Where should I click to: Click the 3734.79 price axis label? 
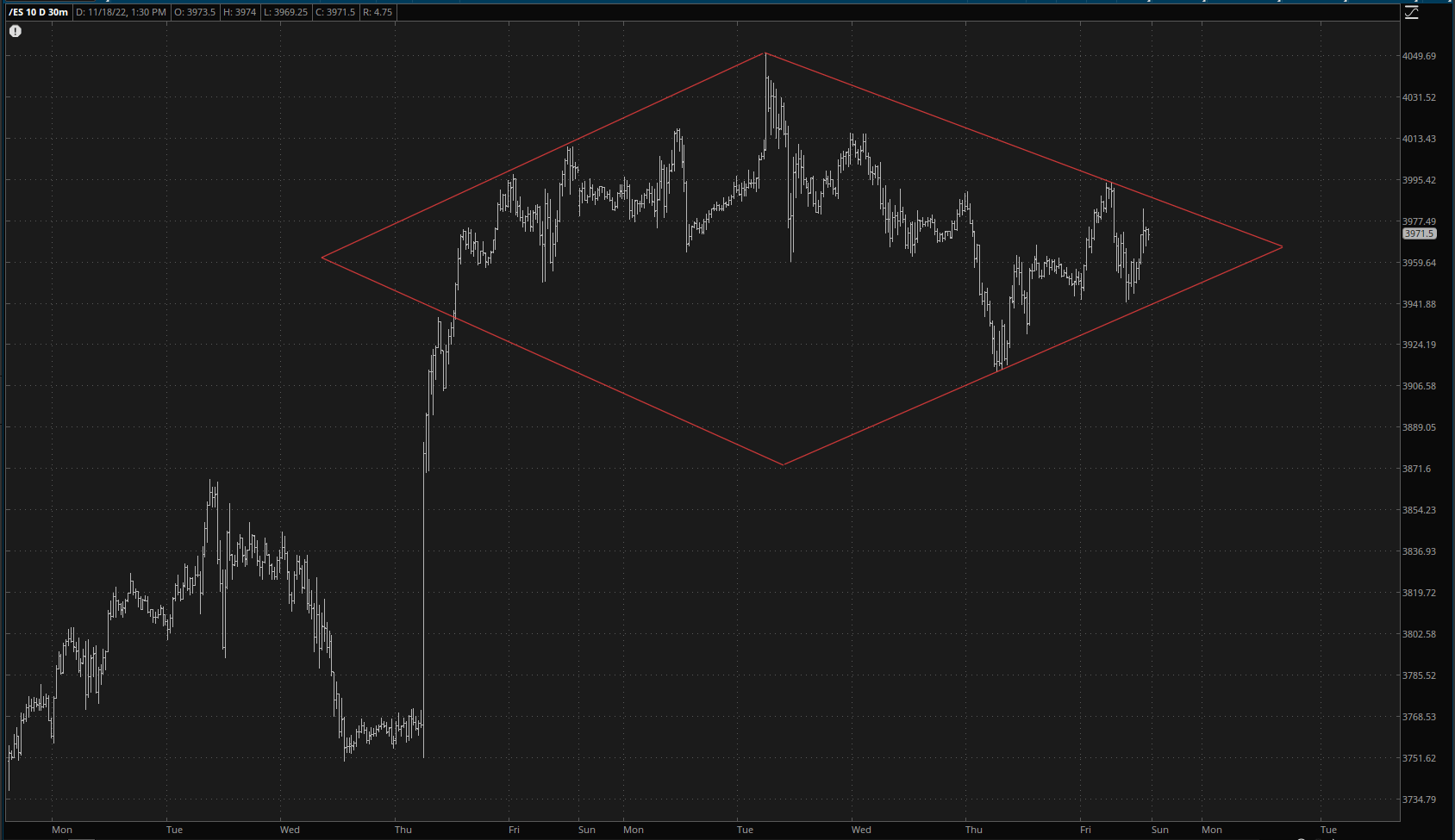(1419, 800)
